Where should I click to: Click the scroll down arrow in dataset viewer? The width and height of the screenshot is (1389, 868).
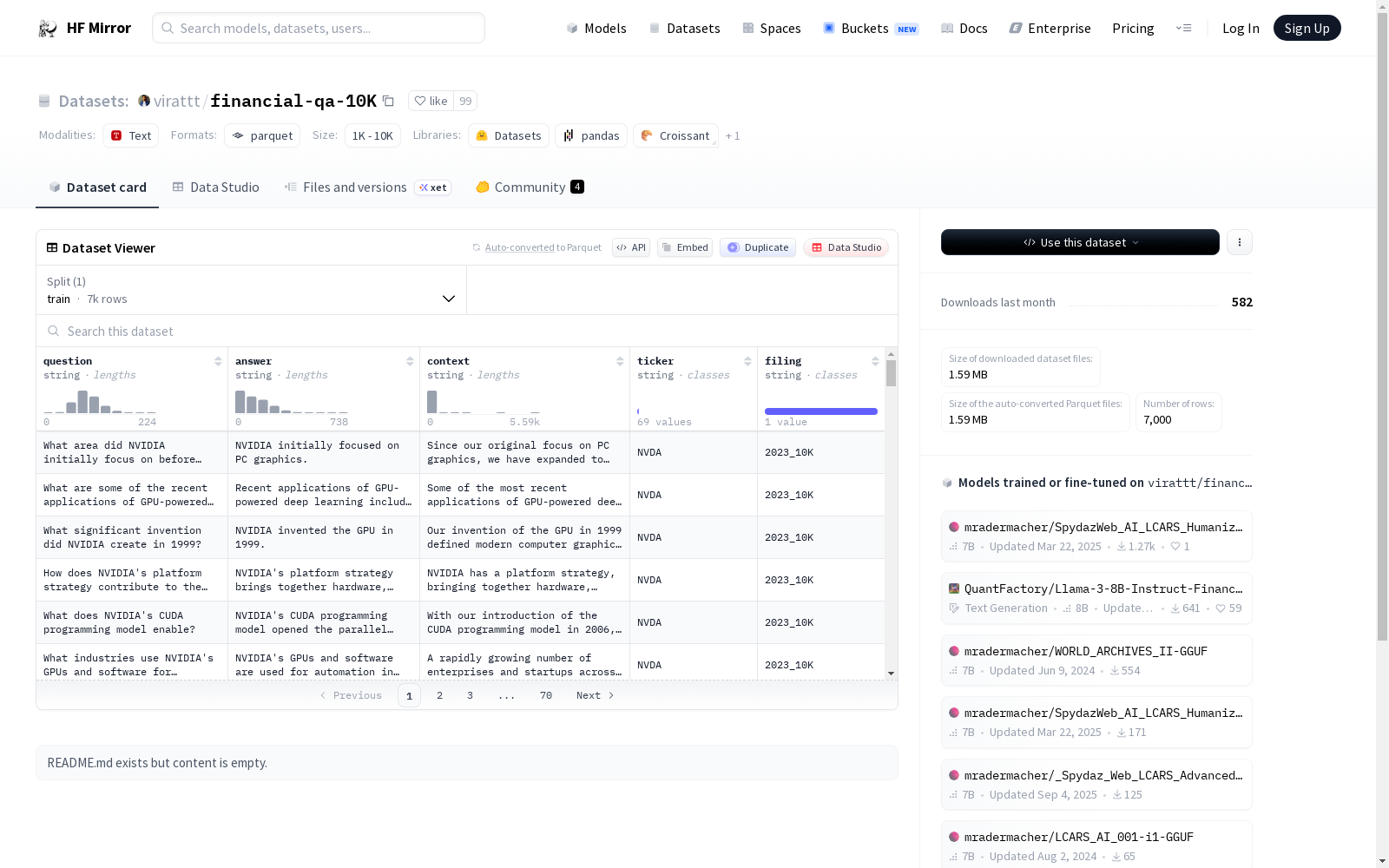891,674
